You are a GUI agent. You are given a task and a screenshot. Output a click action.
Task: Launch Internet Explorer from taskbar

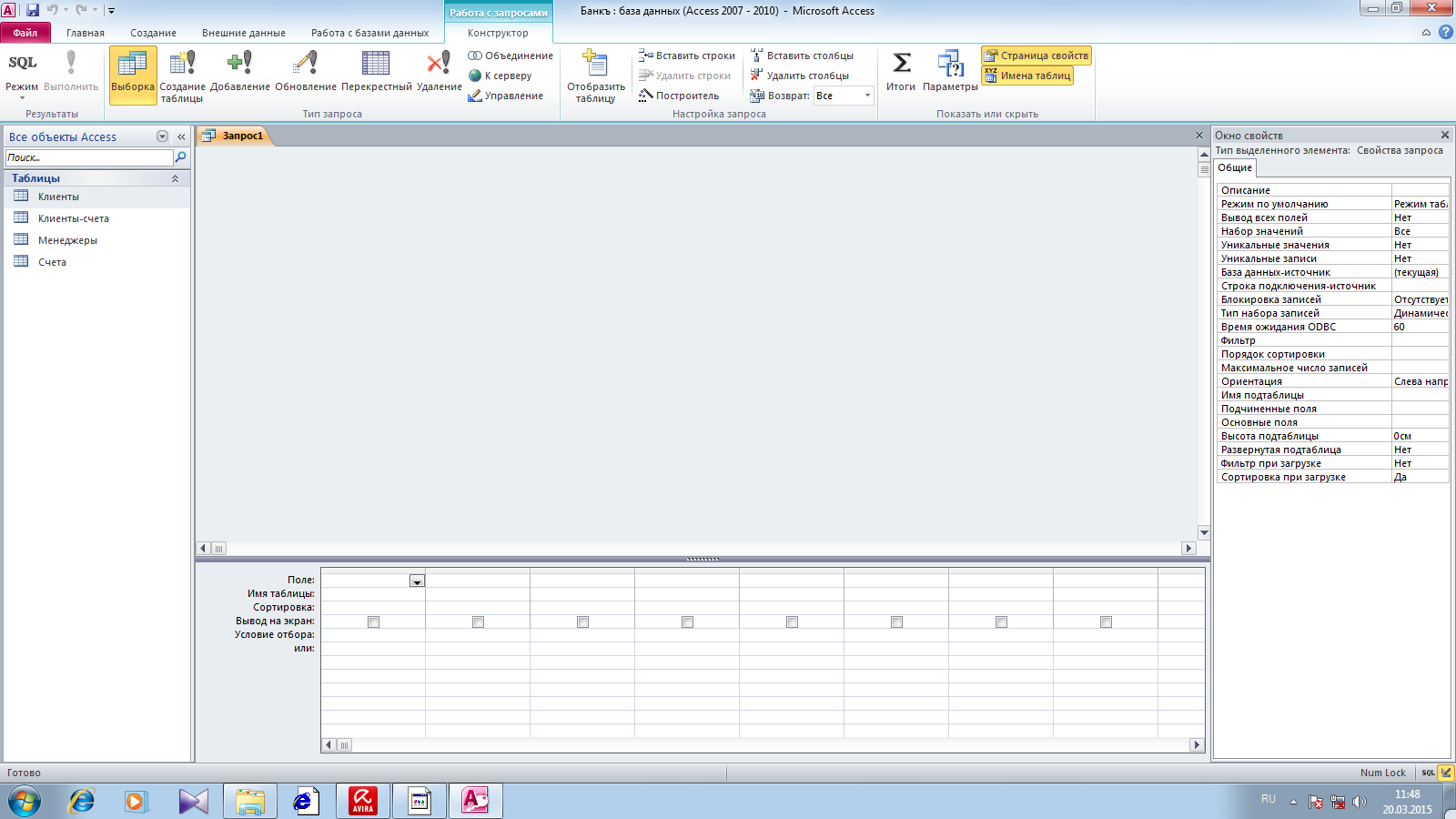(82, 802)
